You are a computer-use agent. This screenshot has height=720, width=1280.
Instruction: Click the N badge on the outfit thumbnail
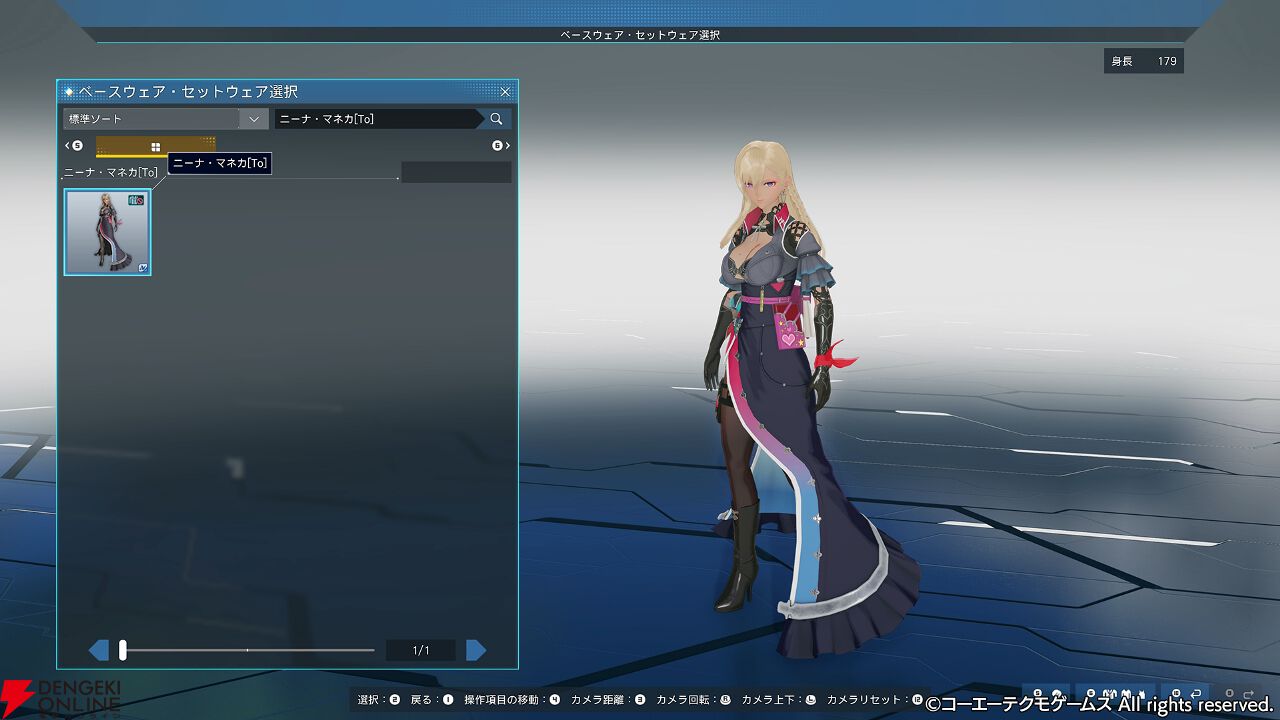[143, 267]
